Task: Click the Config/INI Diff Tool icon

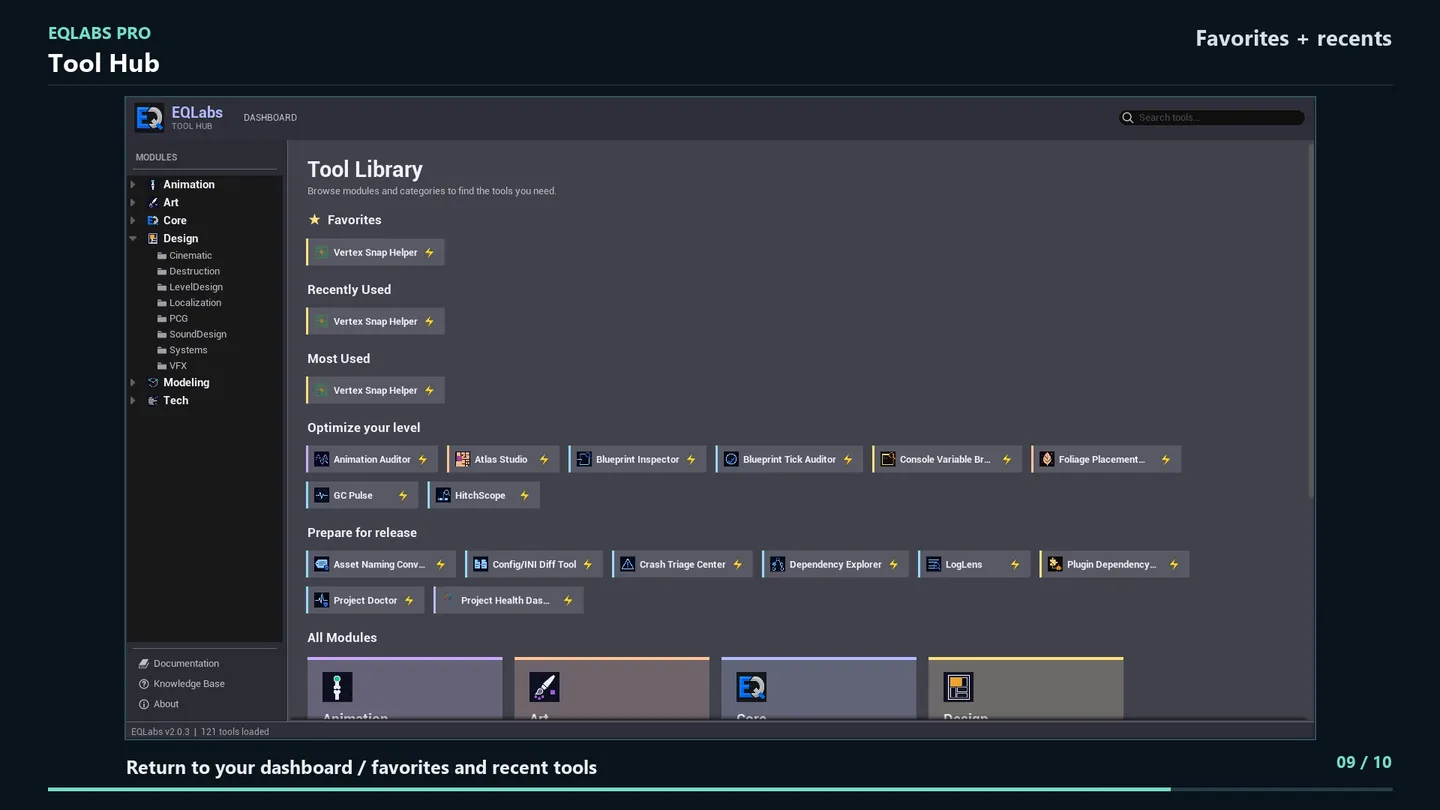Action: 480,564
